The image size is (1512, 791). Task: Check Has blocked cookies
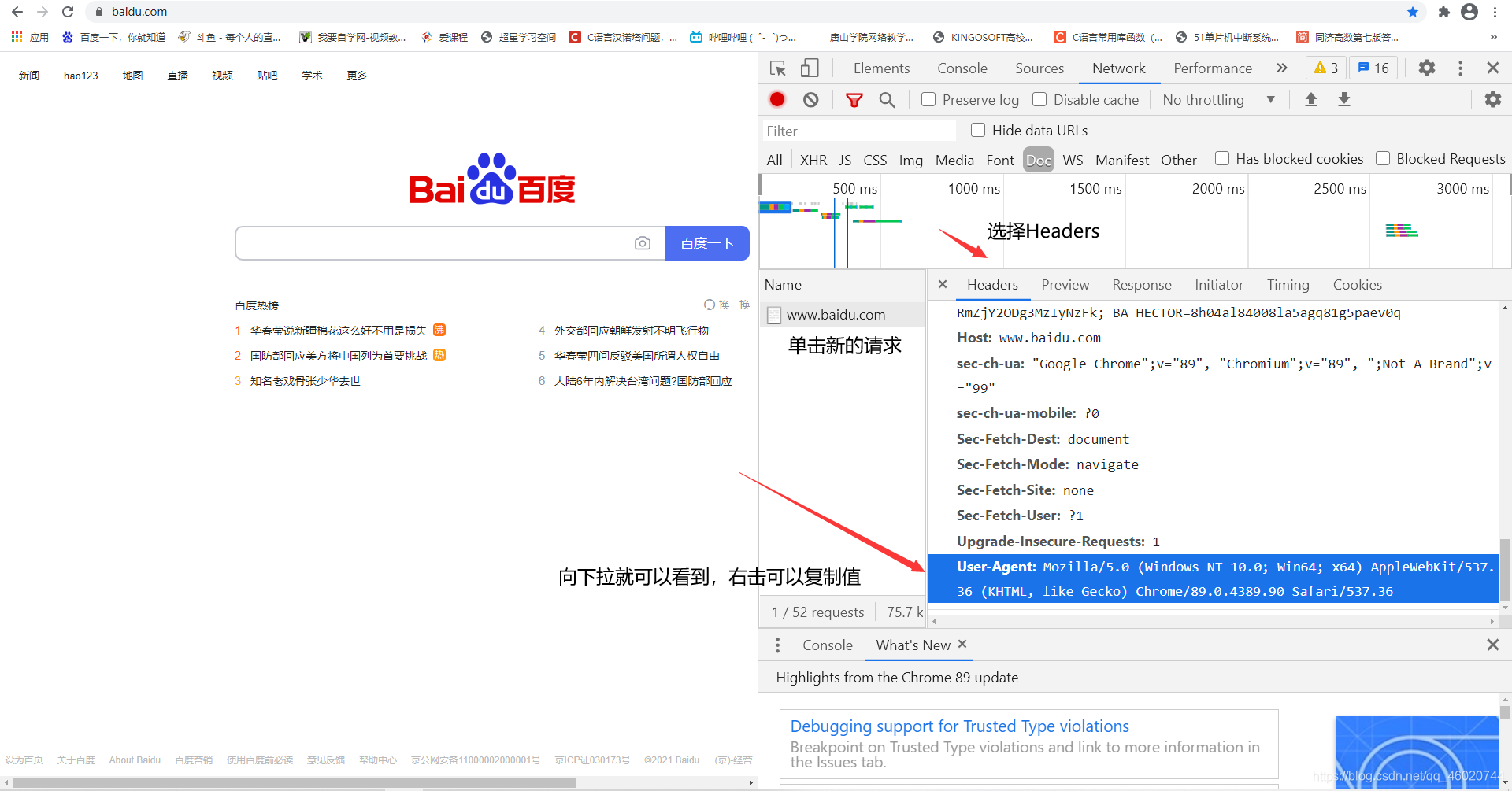point(1222,158)
